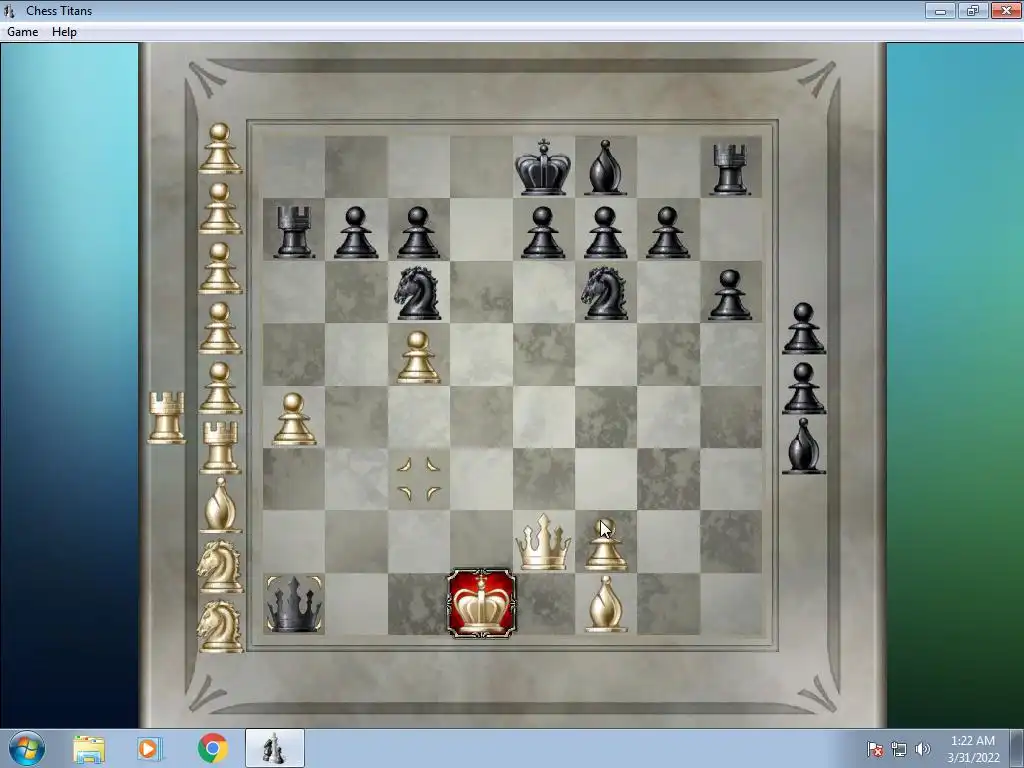Click the empty c1 square left of king

[x=418, y=604]
